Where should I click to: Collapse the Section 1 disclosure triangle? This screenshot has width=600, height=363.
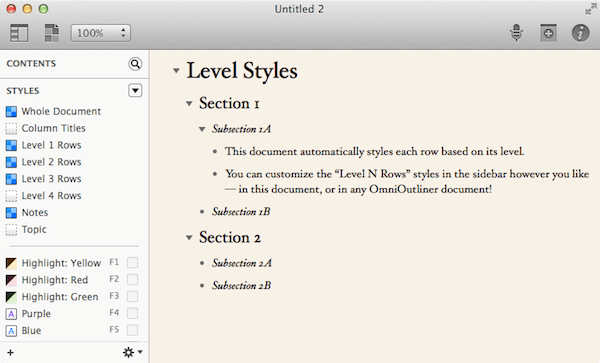click(189, 103)
